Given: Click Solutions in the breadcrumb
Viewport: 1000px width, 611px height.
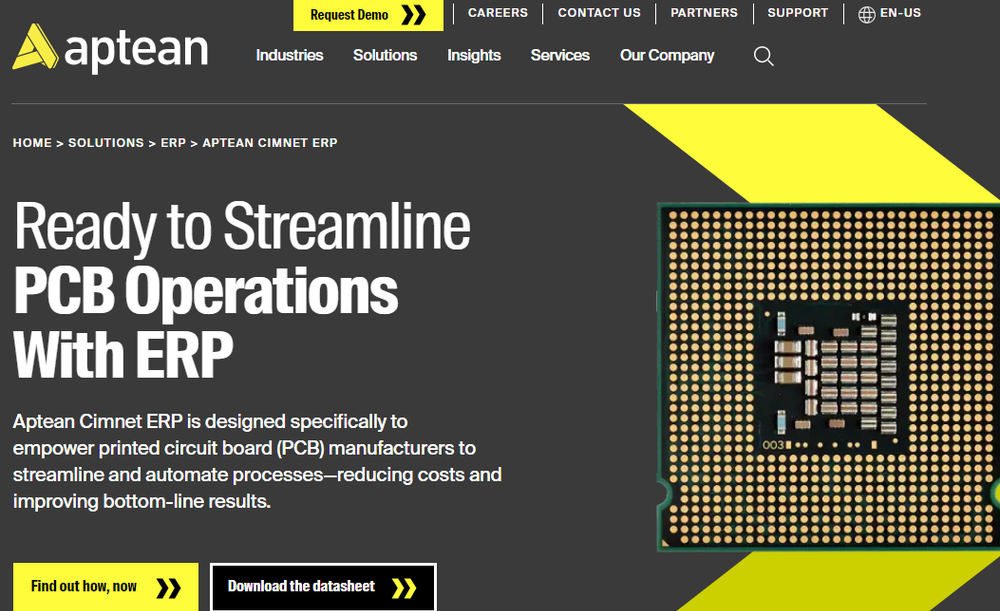Looking at the screenshot, I should (106, 143).
